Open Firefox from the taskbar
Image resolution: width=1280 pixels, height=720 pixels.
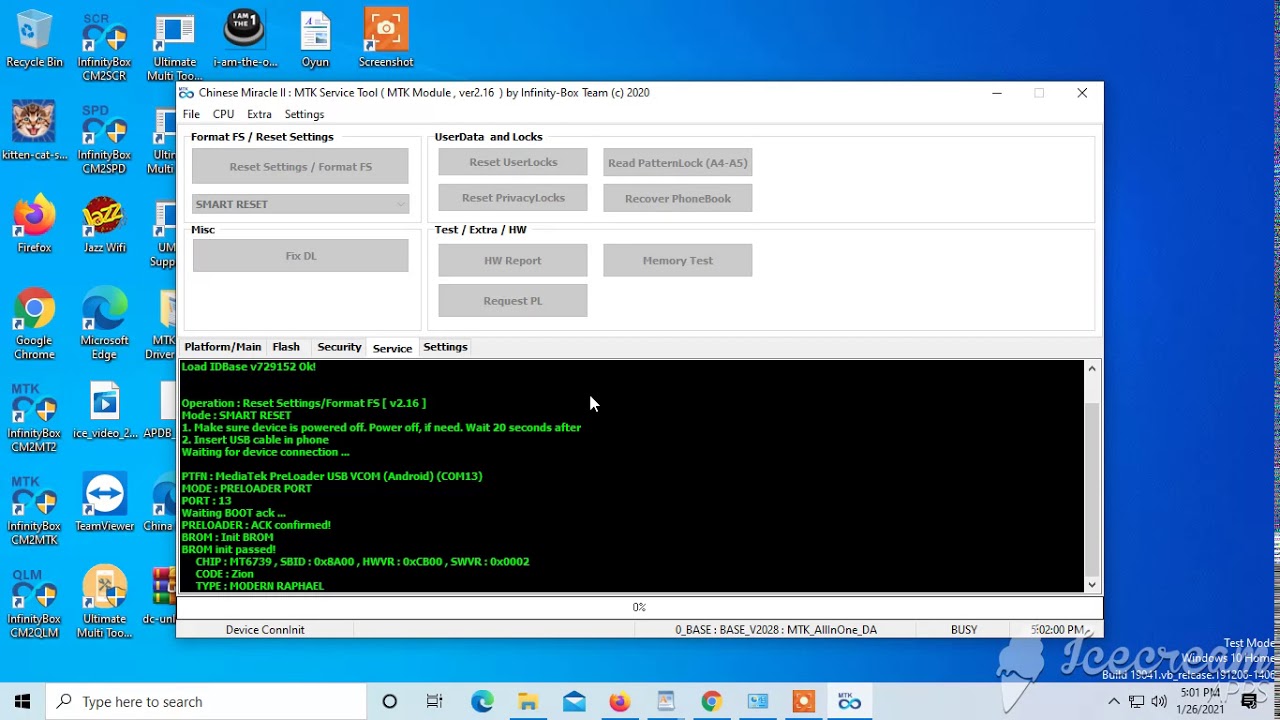pyautogui.click(x=620, y=702)
